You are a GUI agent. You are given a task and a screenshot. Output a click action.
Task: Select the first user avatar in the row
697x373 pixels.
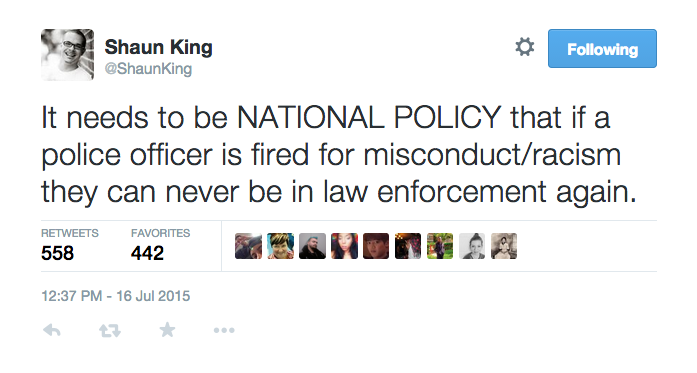[x=248, y=246]
